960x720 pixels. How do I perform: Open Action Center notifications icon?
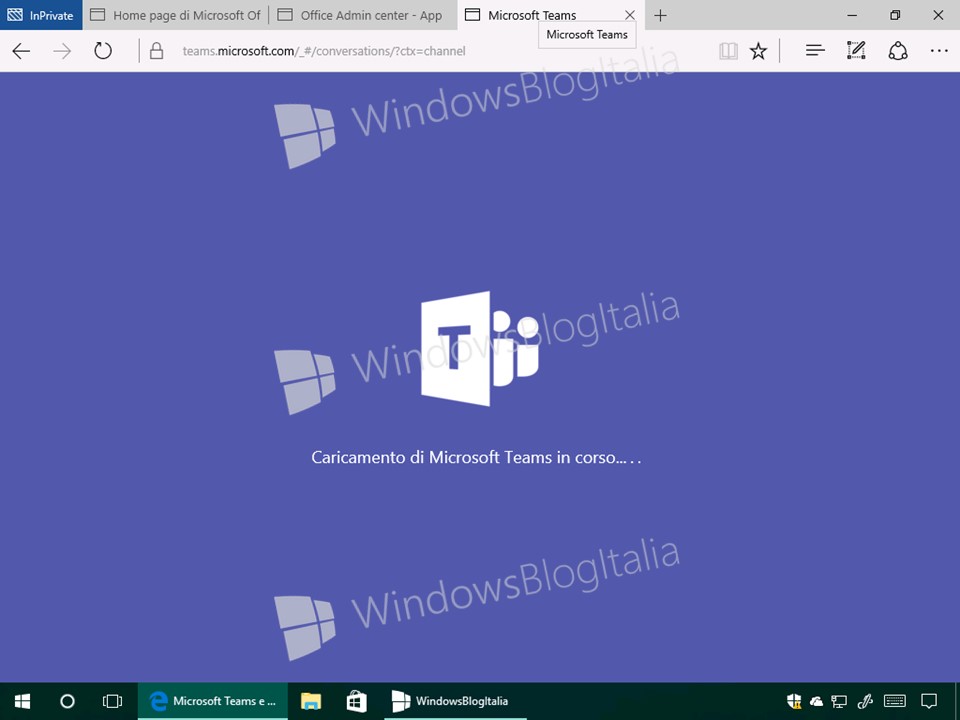click(x=929, y=701)
